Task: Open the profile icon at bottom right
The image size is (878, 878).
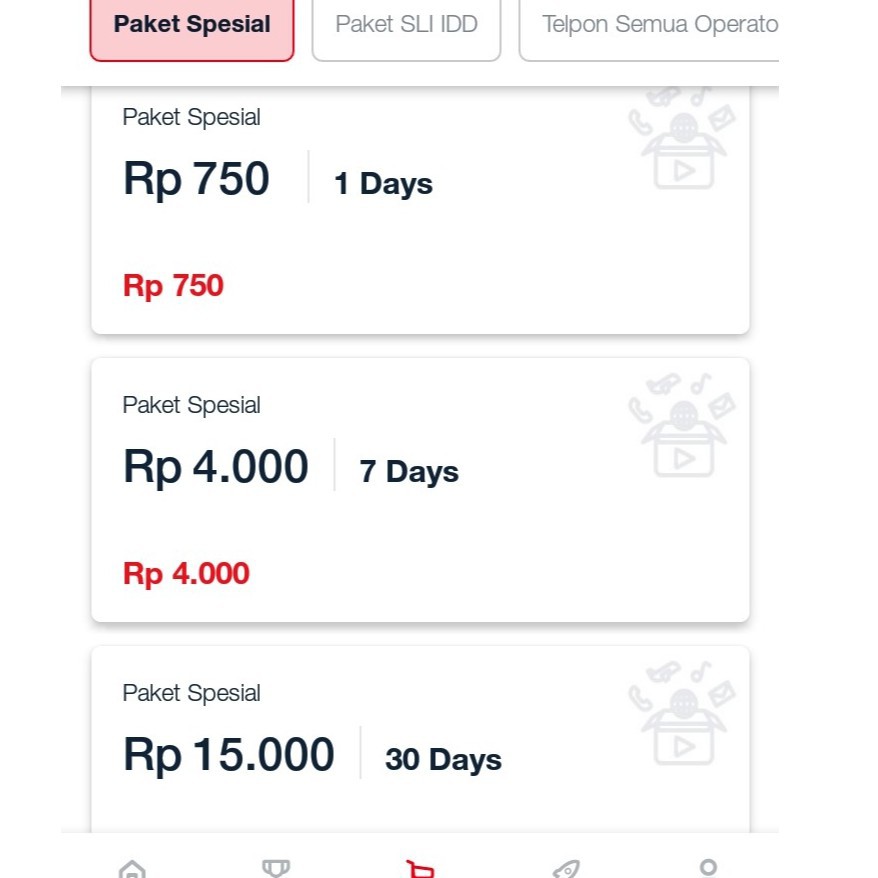Action: pyautogui.click(x=710, y=868)
